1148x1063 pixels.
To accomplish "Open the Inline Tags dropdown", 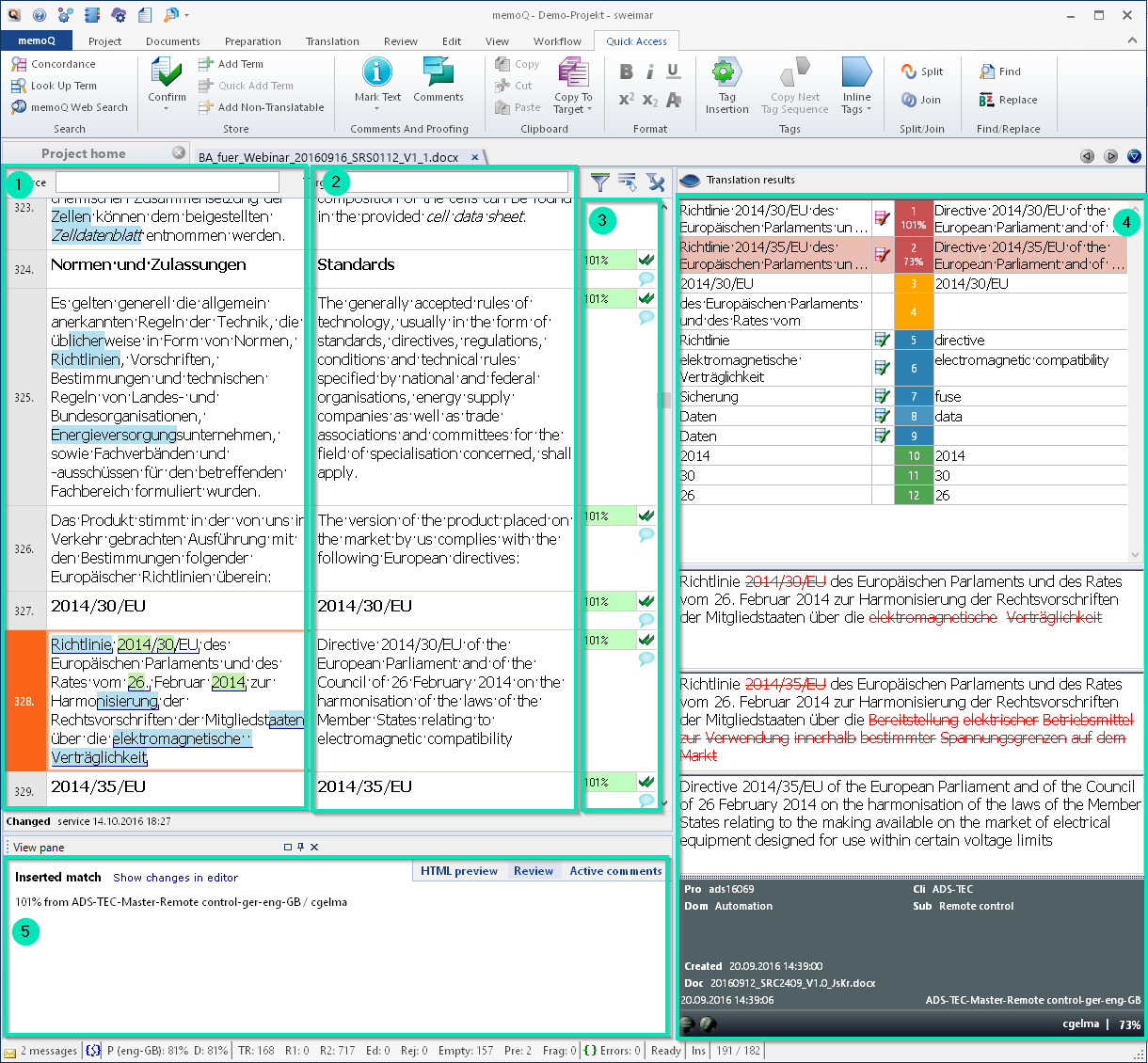I will [x=869, y=110].
